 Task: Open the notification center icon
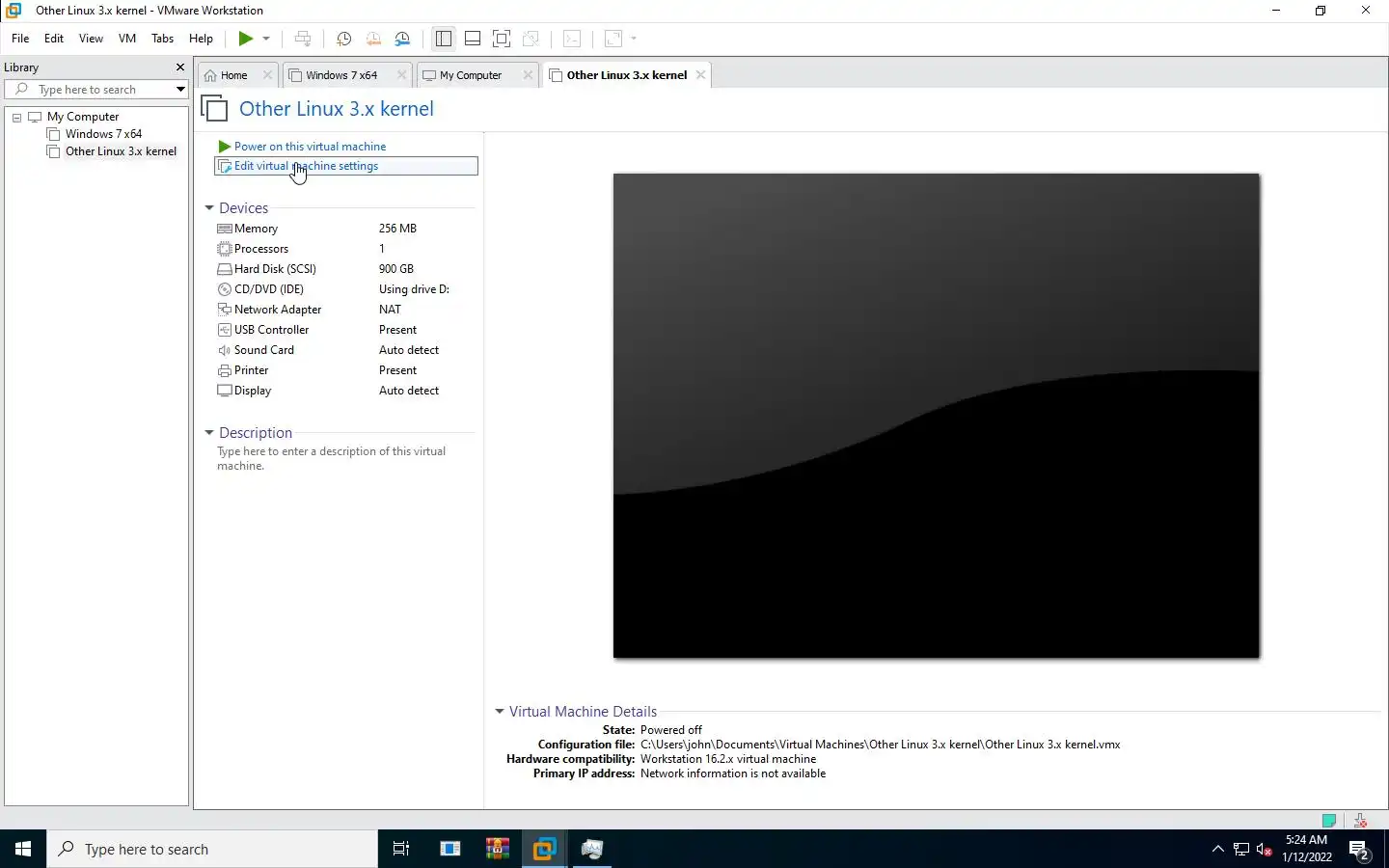coord(1360,850)
